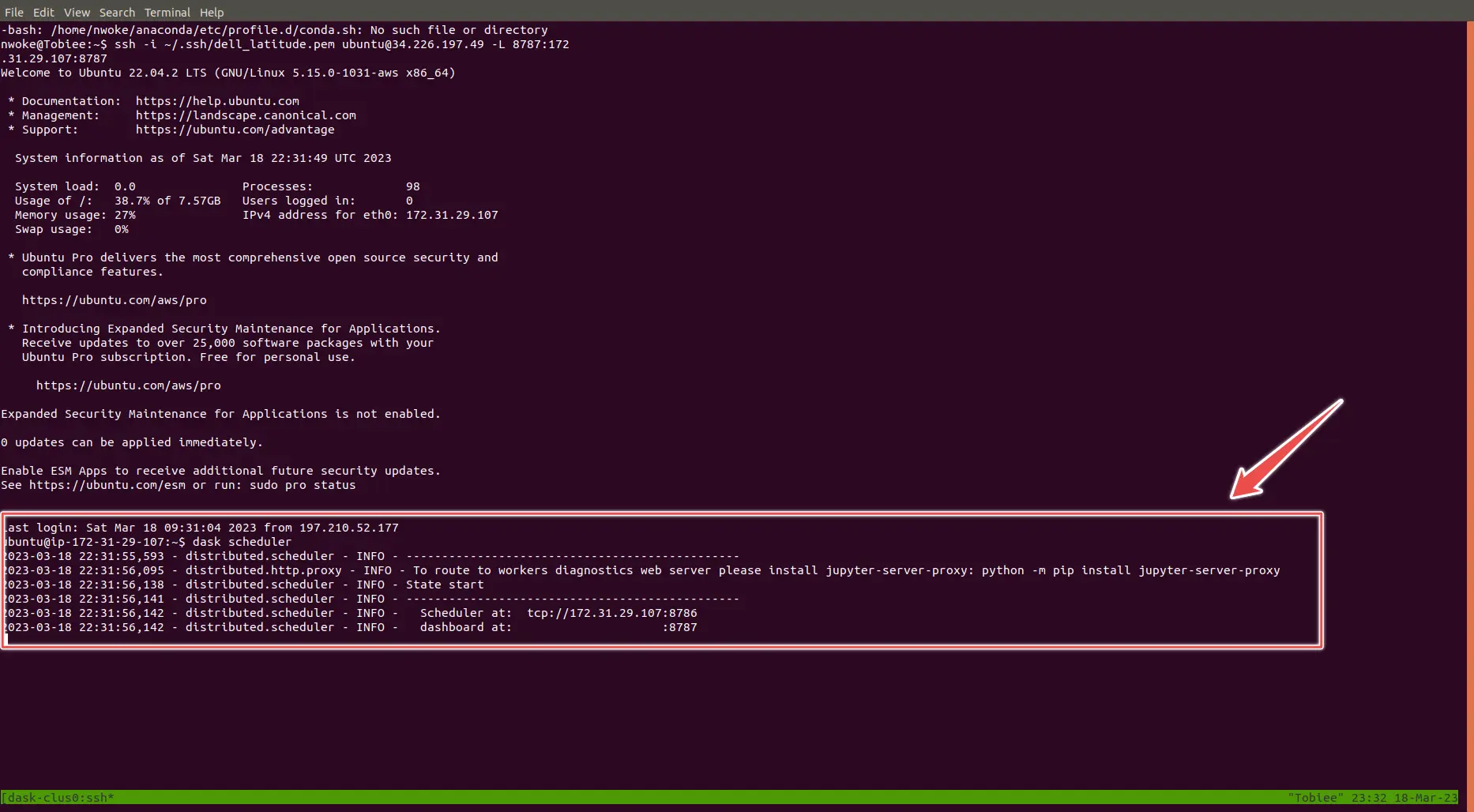Image resolution: width=1474 pixels, height=812 pixels.
Task: Open the Edit menu
Action: 43,13
